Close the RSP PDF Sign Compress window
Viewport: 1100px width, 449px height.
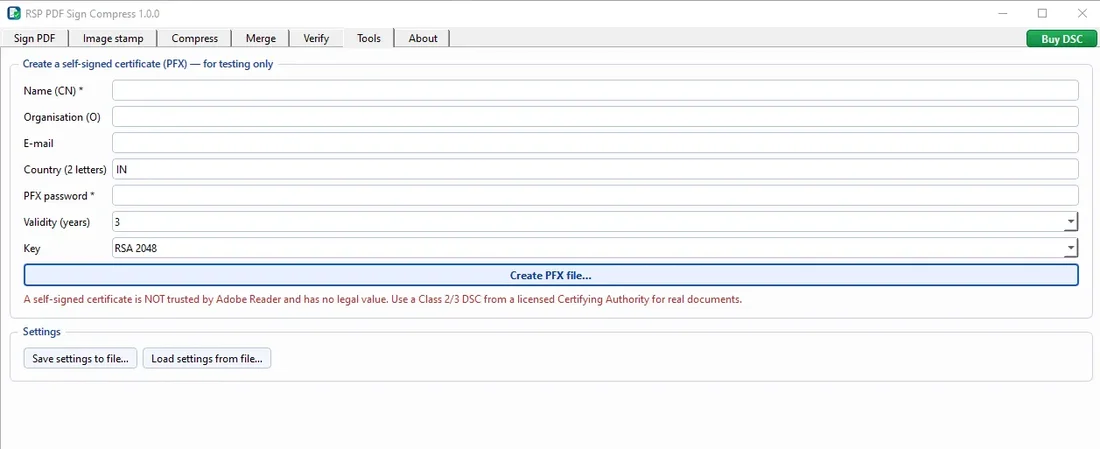pyautogui.click(x=1081, y=13)
